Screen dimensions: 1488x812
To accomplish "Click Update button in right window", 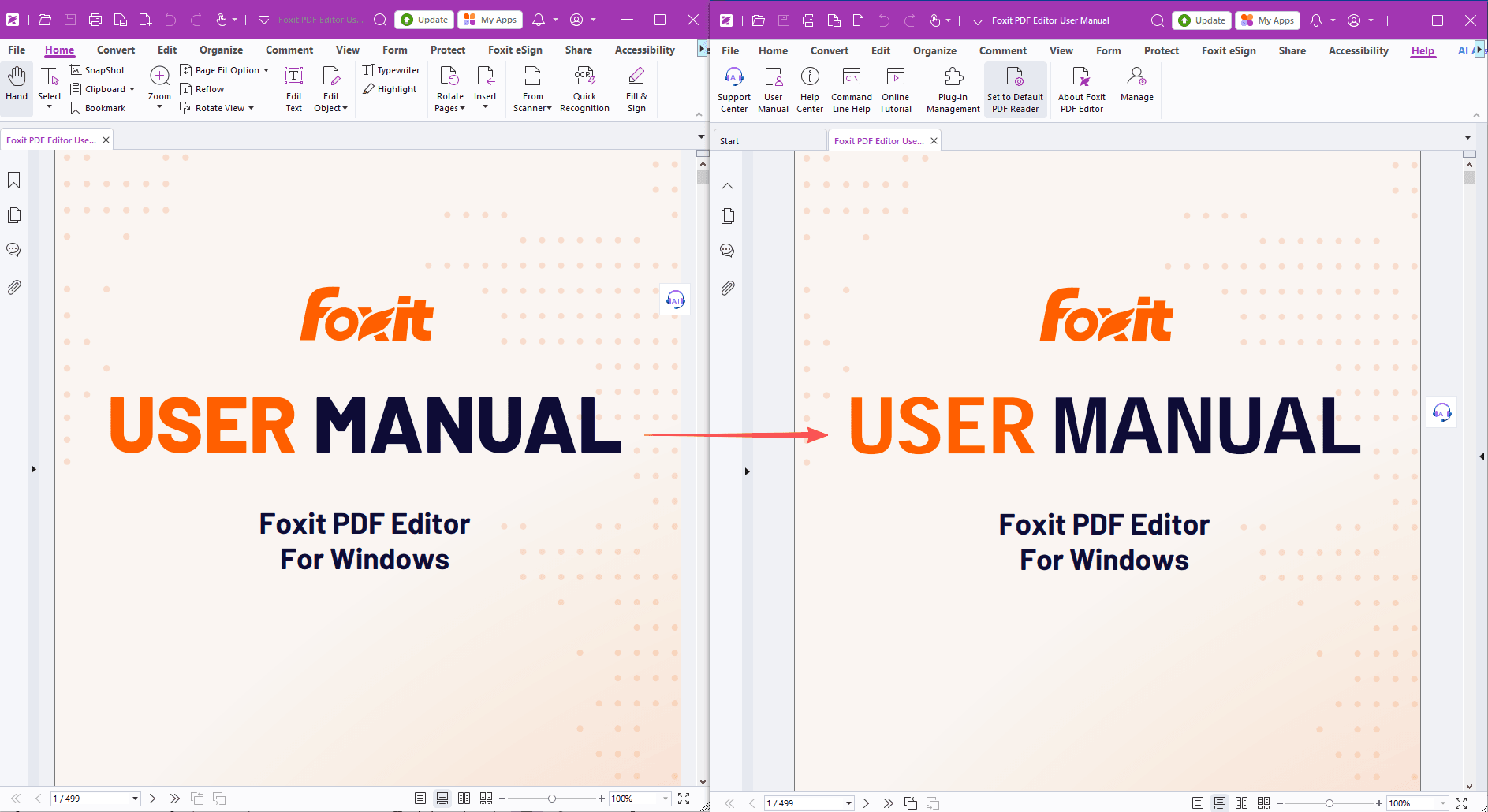I will coord(1202,20).
